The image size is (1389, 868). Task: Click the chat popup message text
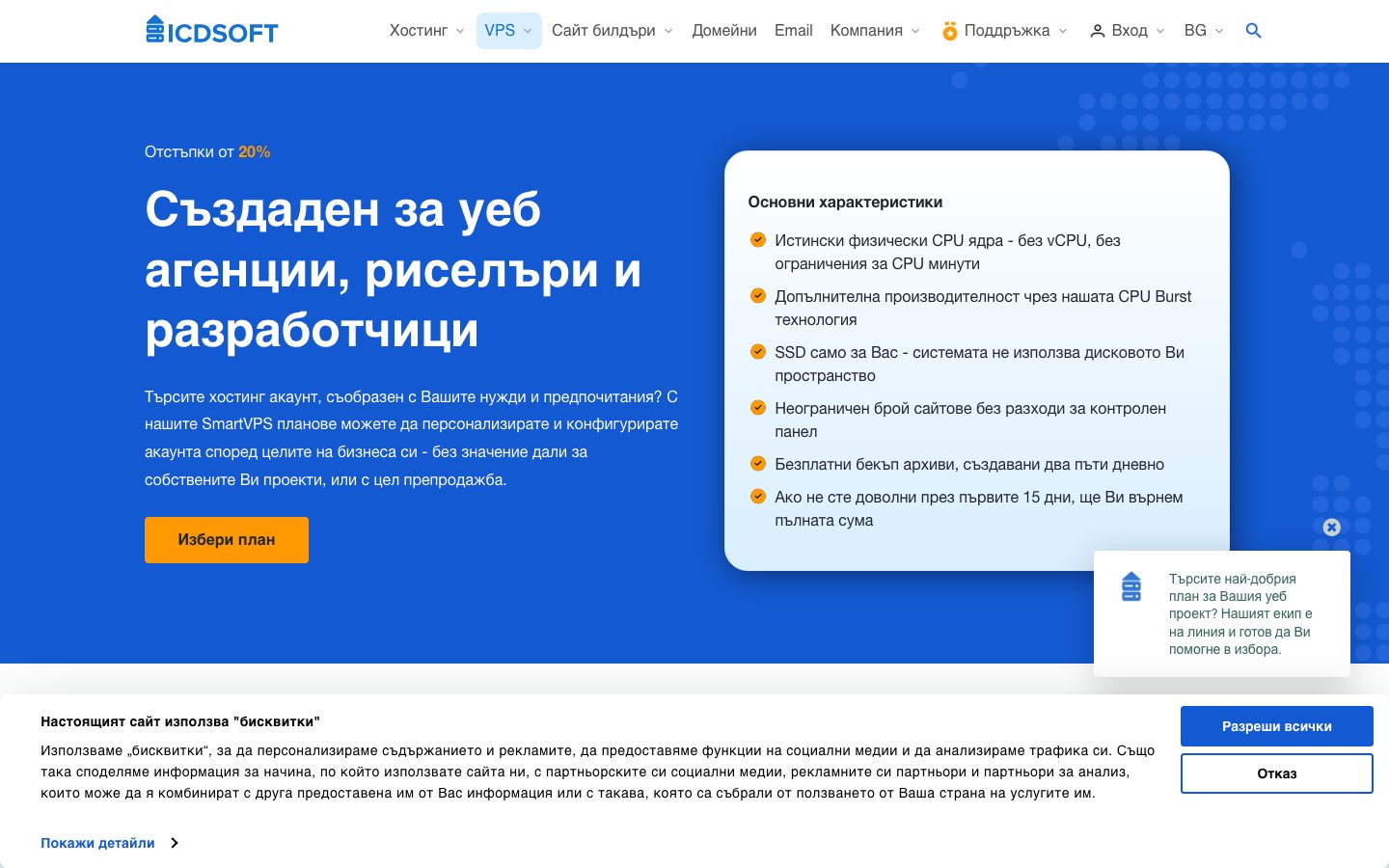pyautogui.click(x=1240, y=614)
